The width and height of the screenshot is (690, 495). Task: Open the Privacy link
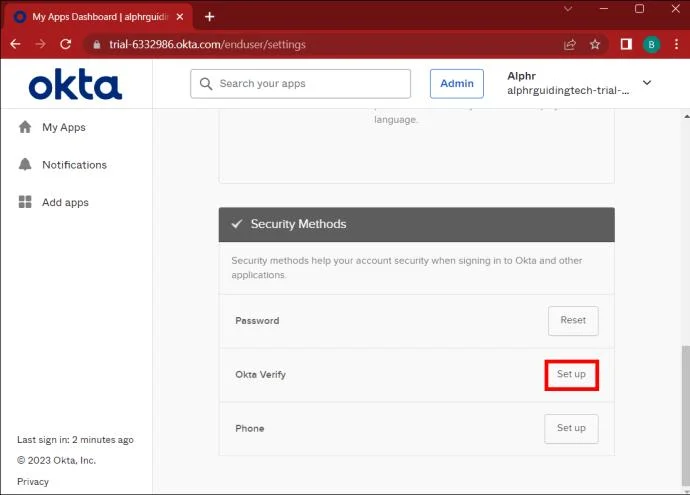33,481
